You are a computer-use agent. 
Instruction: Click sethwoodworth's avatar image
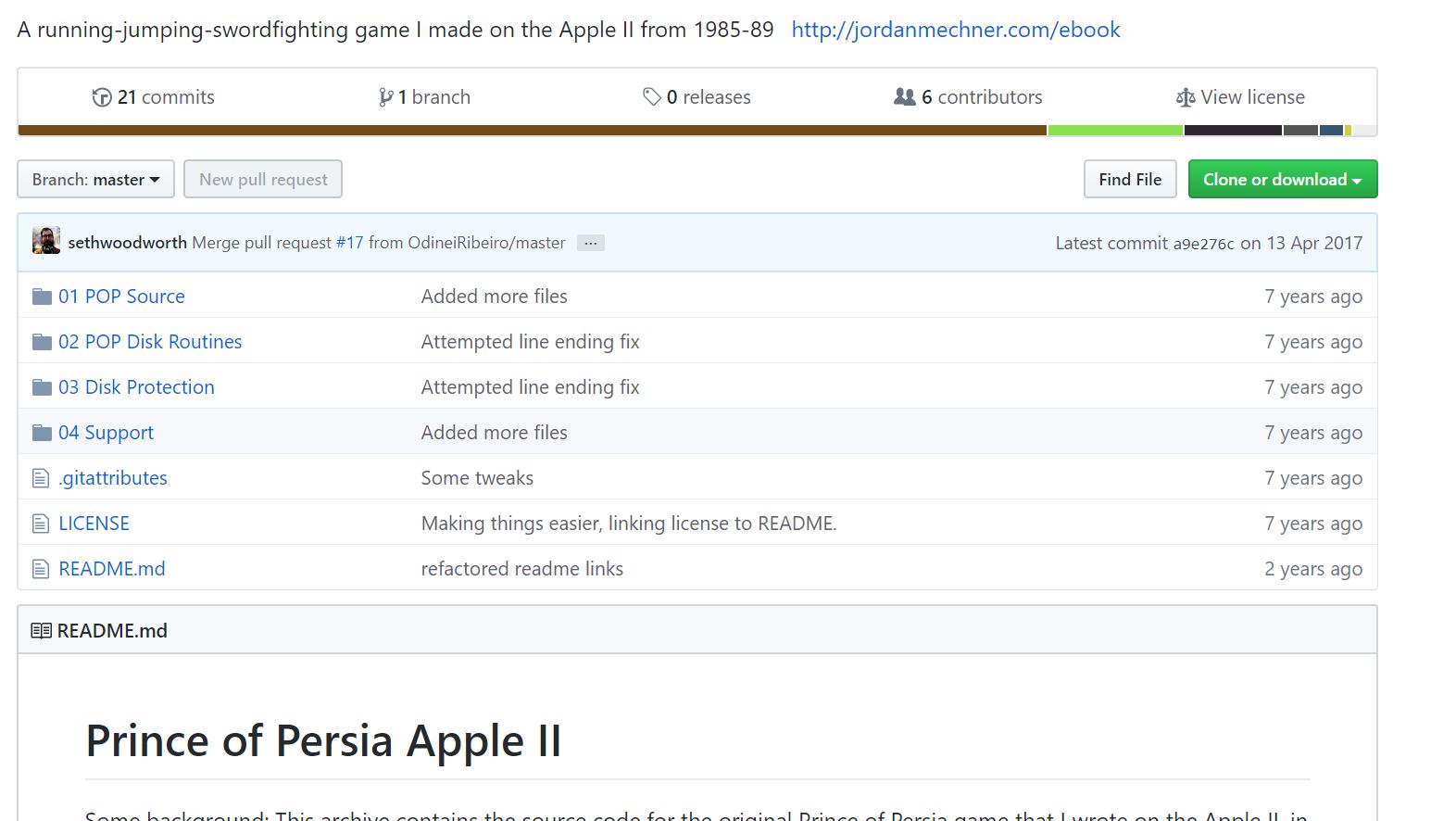(x=46, y=241)
